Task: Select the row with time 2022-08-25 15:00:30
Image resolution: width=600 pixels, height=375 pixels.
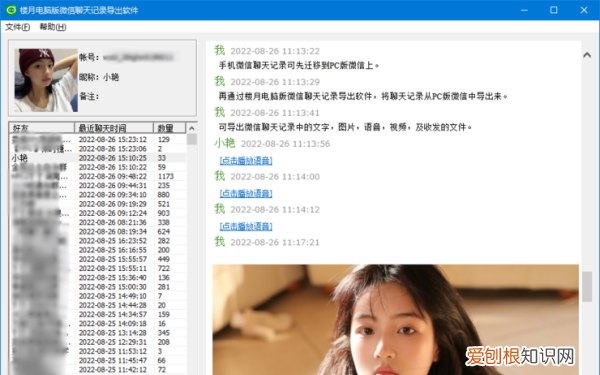Action: [x=98, y=287]
